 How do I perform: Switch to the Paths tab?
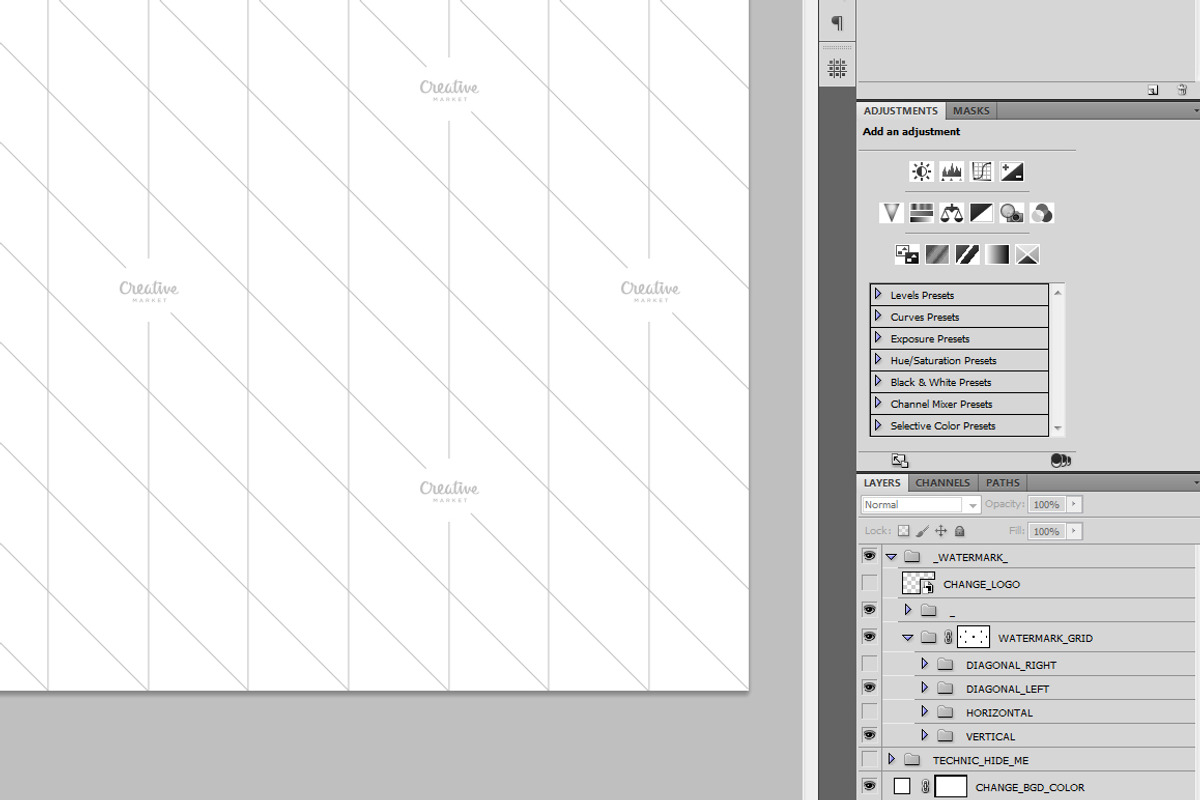(x=1003, y=483)
